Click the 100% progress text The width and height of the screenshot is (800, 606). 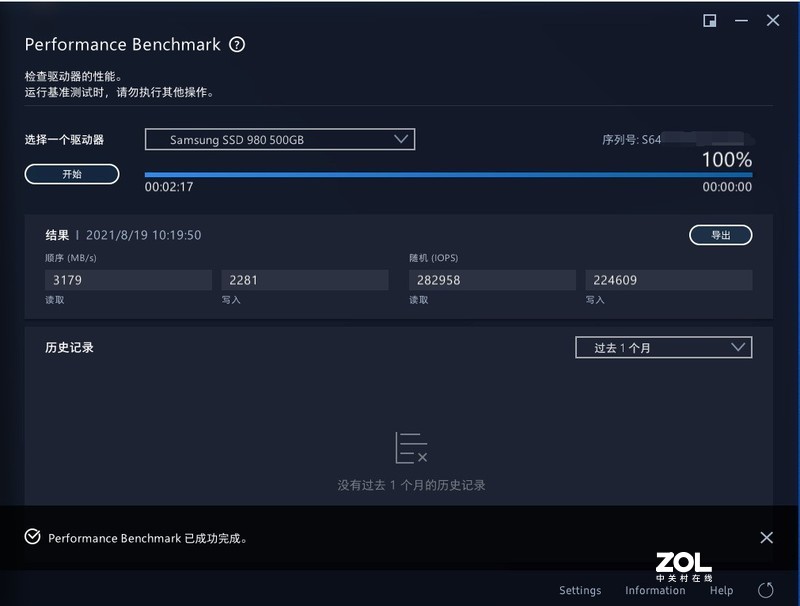point(727,160)
